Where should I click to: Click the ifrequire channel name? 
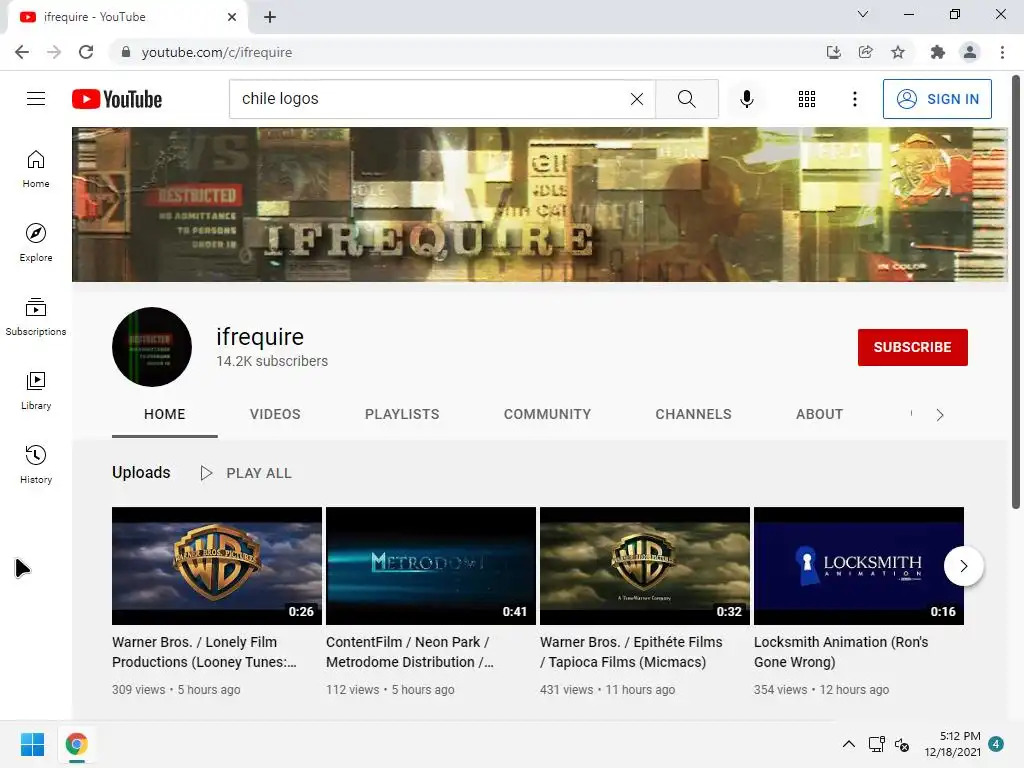click(260, 337)
